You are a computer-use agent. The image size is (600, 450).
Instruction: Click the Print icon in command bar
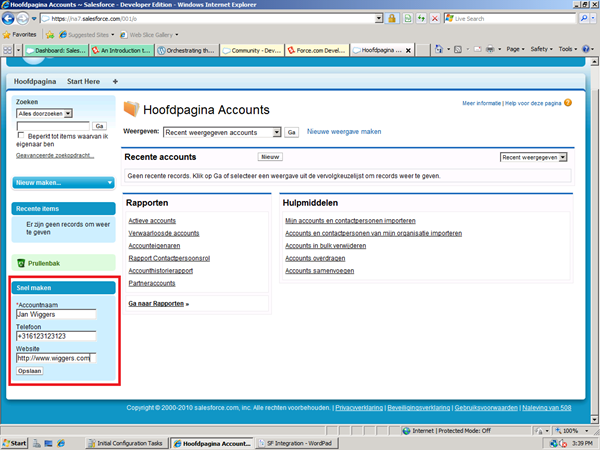point(490,49)
